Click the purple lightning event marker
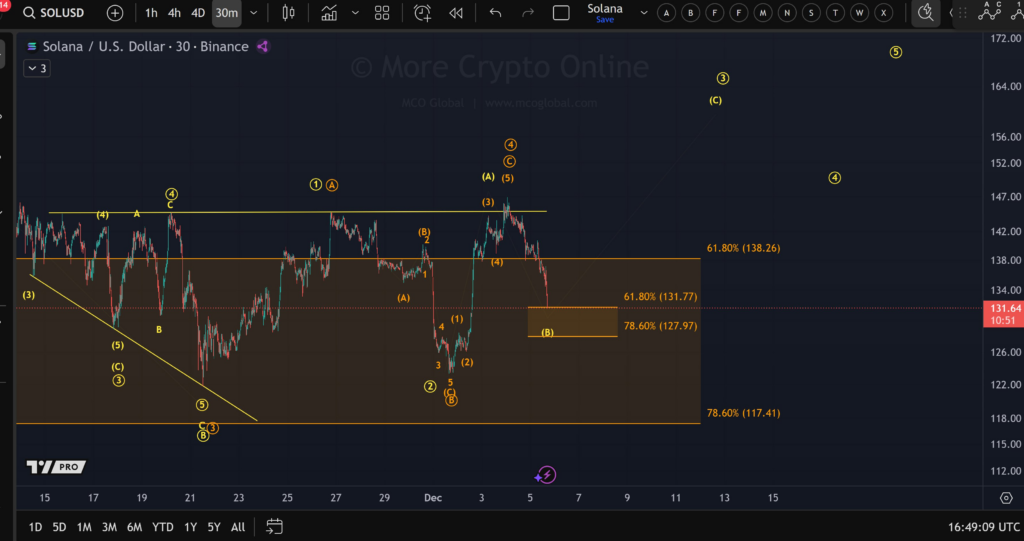Image resolution: width=1024 pixels, height=541 pixels. pos(547,475)
